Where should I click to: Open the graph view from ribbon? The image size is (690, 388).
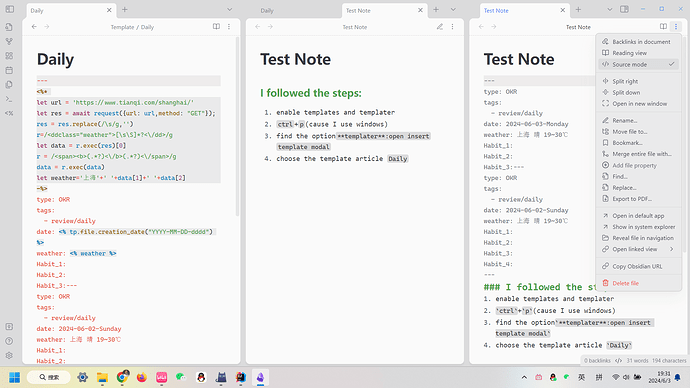point(9,41)
